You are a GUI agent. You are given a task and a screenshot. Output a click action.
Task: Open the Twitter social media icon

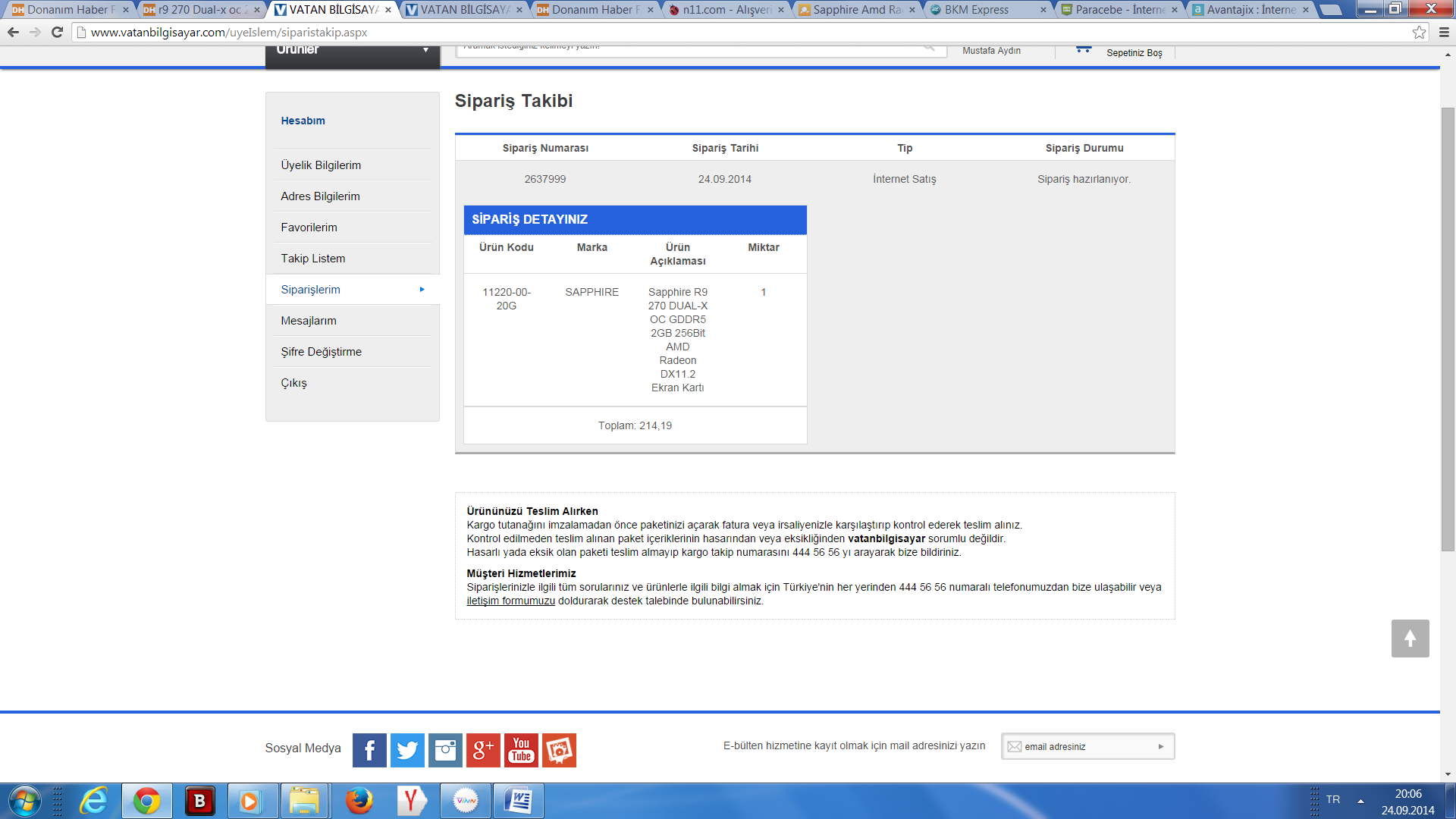pos(407,750)
